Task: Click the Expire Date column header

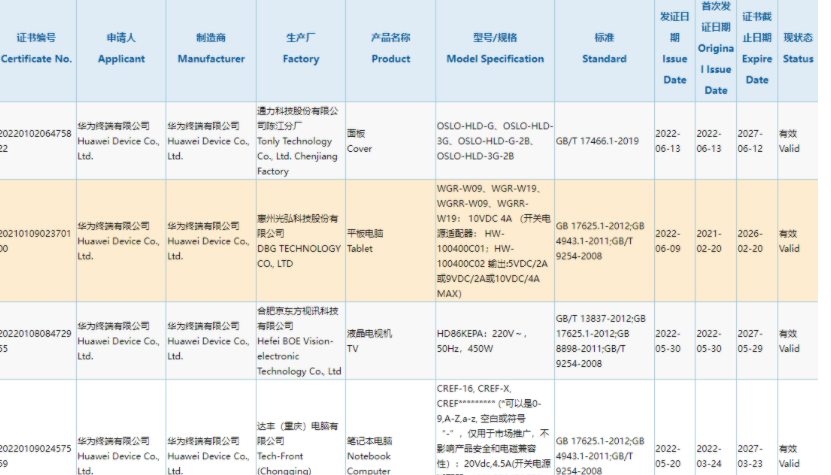Action: tap(757, 49)
